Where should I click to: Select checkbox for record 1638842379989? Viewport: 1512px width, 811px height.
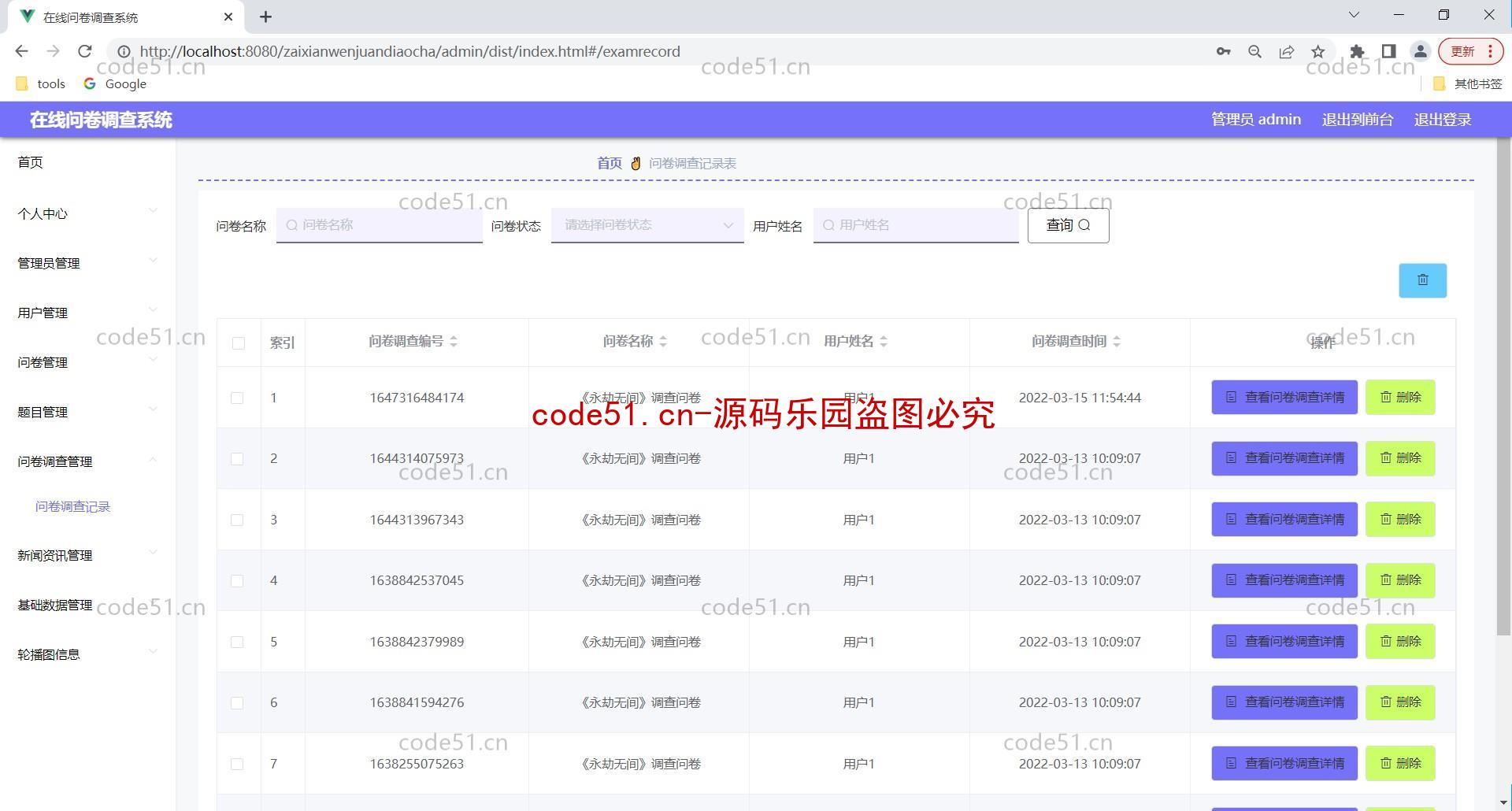(x=237, y=642)
